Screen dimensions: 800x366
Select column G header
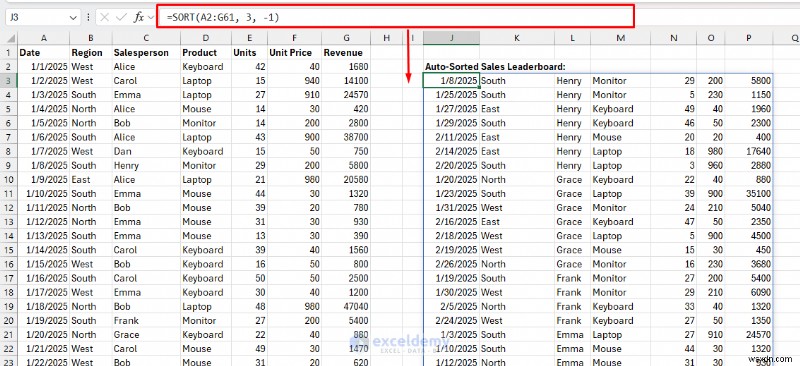click(346, 38)
